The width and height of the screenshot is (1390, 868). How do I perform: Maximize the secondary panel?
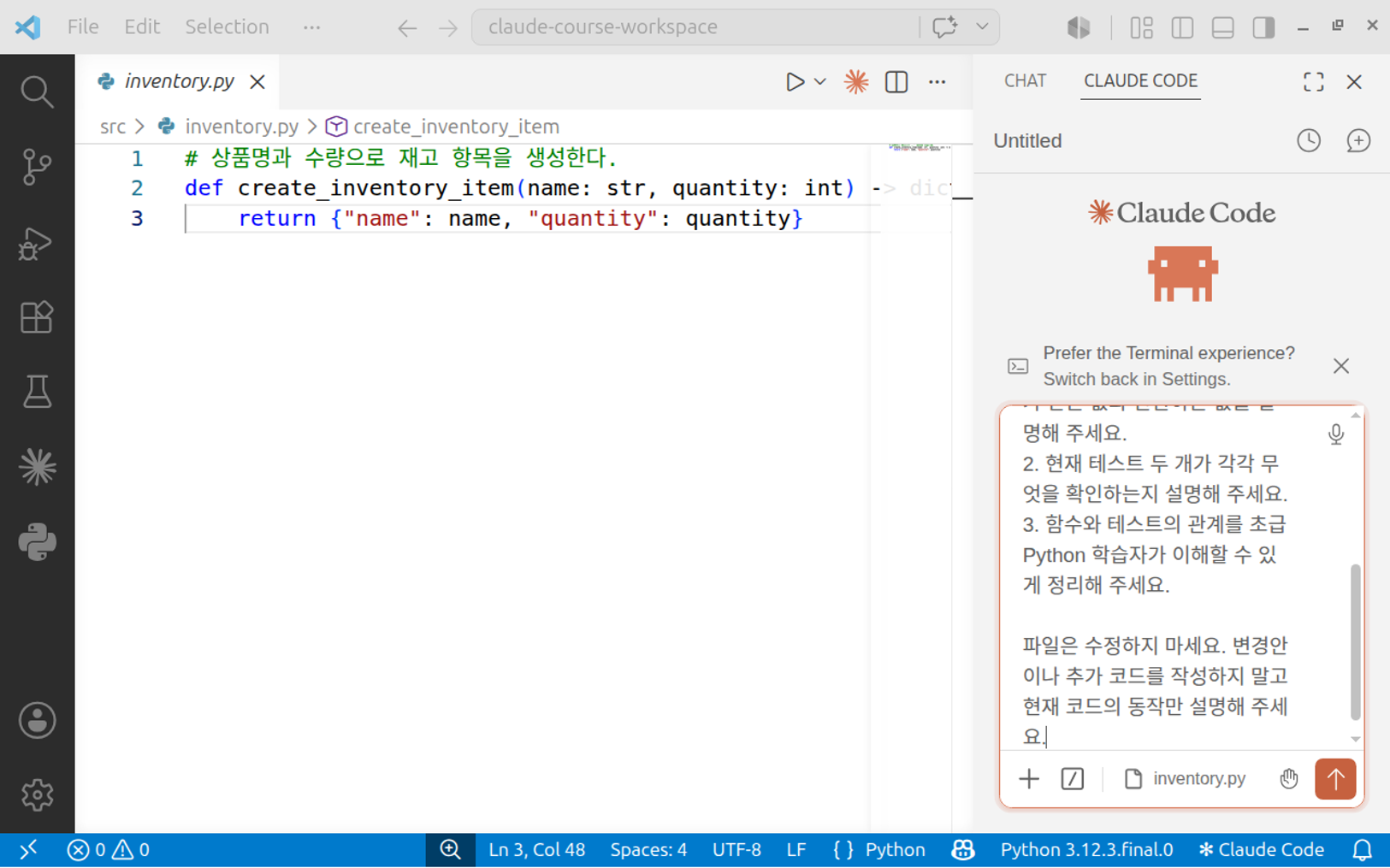pos(1314,82)
